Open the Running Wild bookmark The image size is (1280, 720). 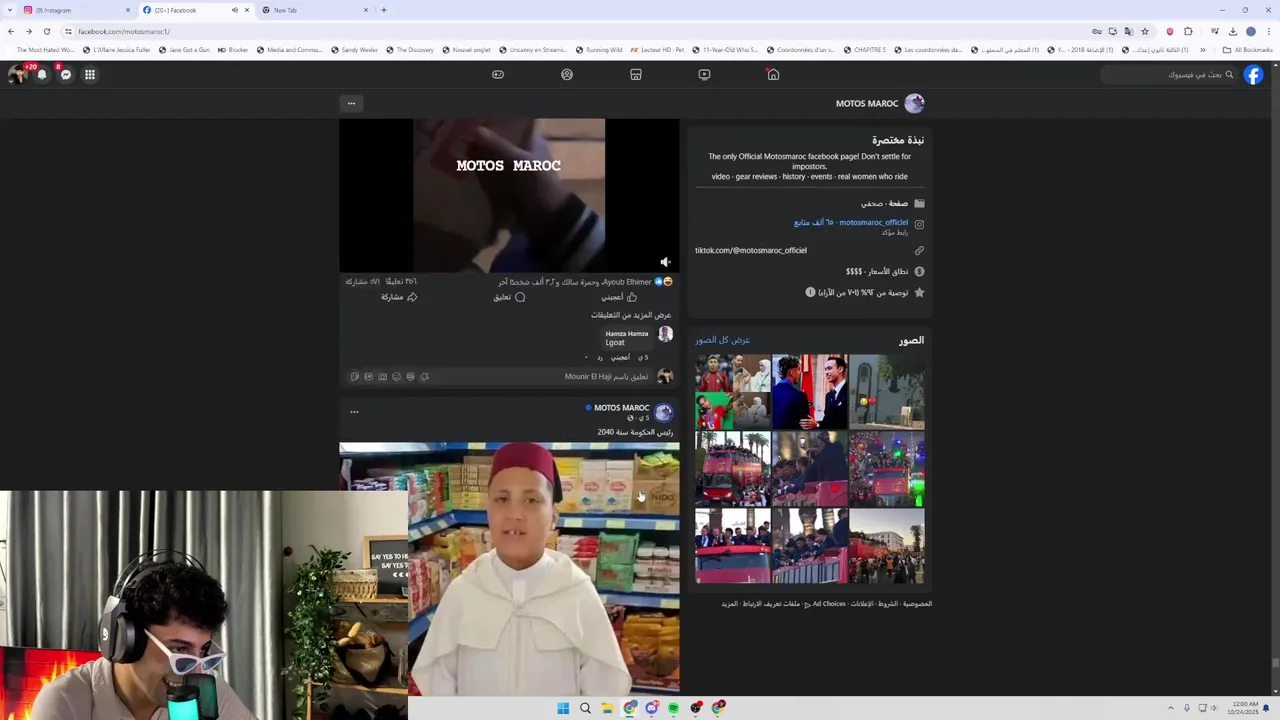click(x=598, y=50)
